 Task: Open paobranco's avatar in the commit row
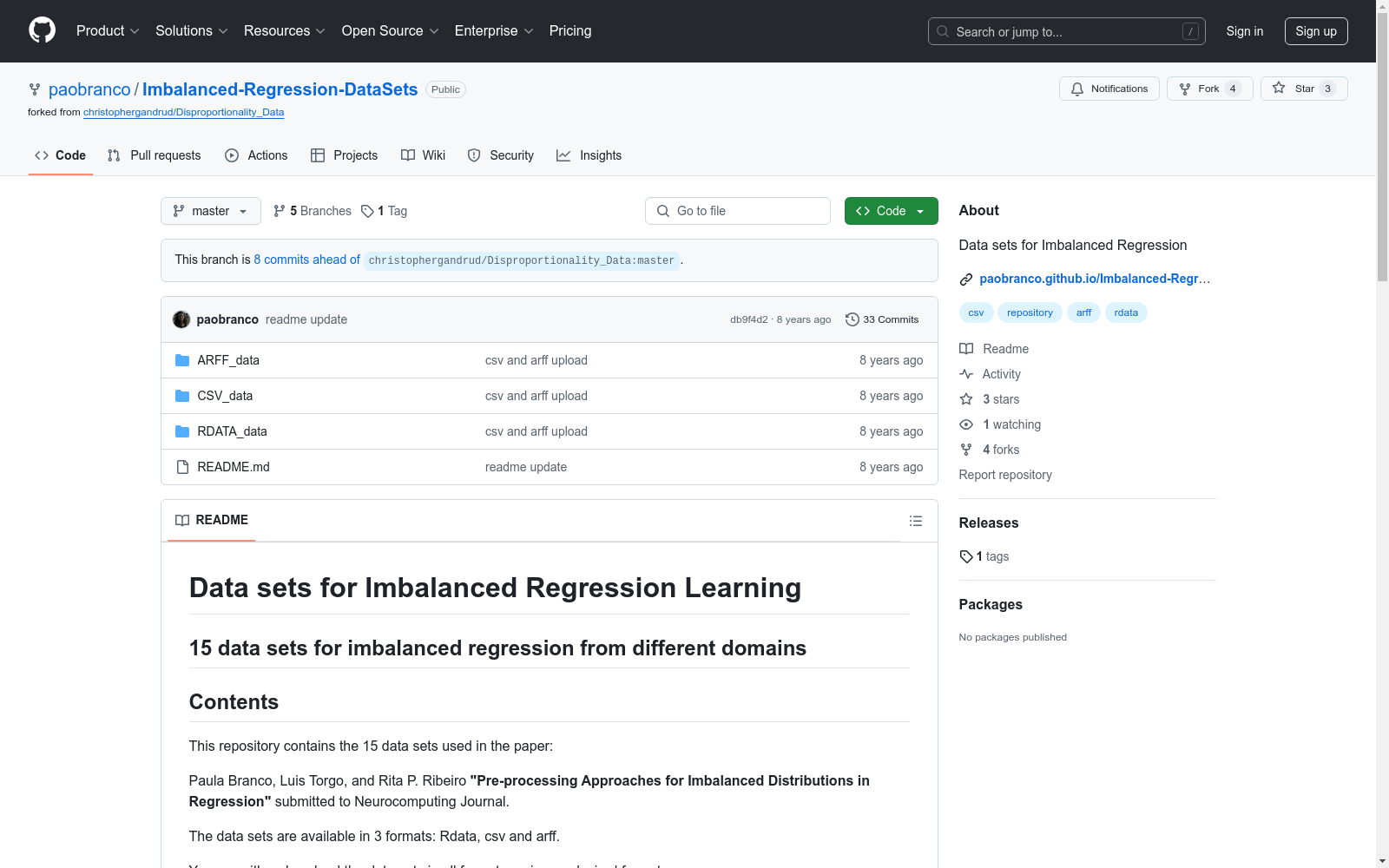pyautogui.click(x=181, y=319)
